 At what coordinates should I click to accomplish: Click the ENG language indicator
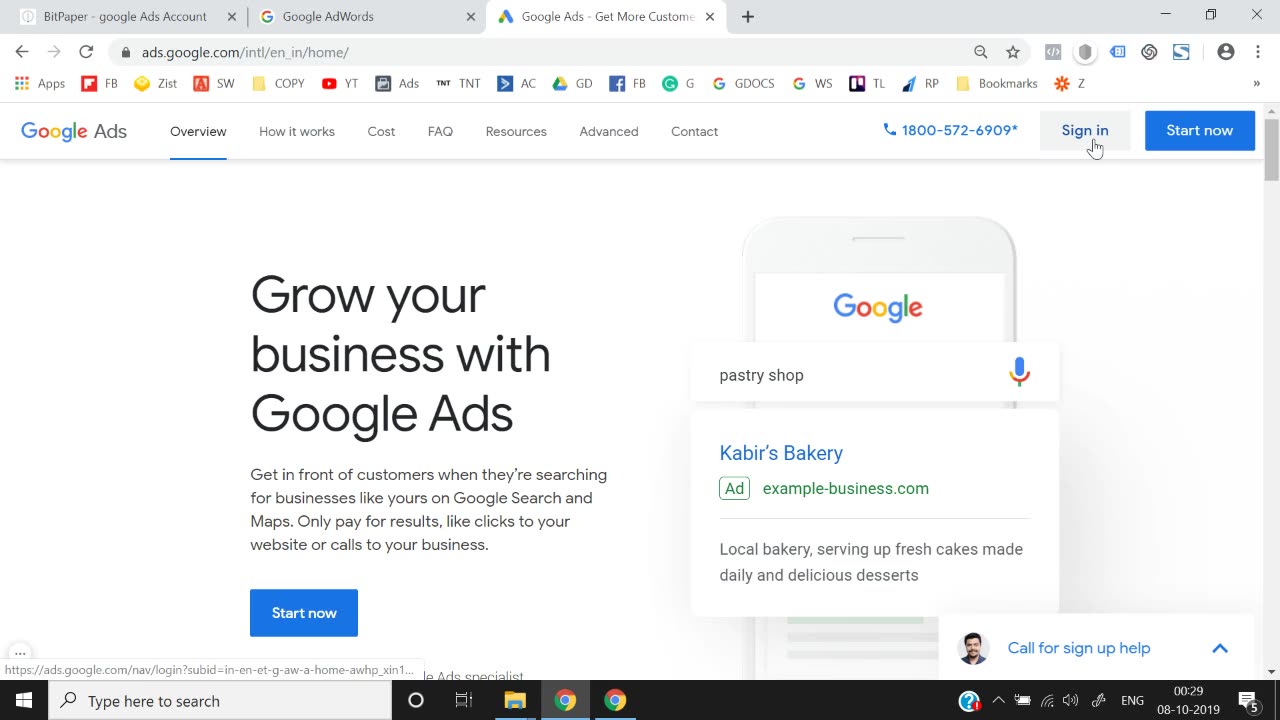(x=1132, y=701)
